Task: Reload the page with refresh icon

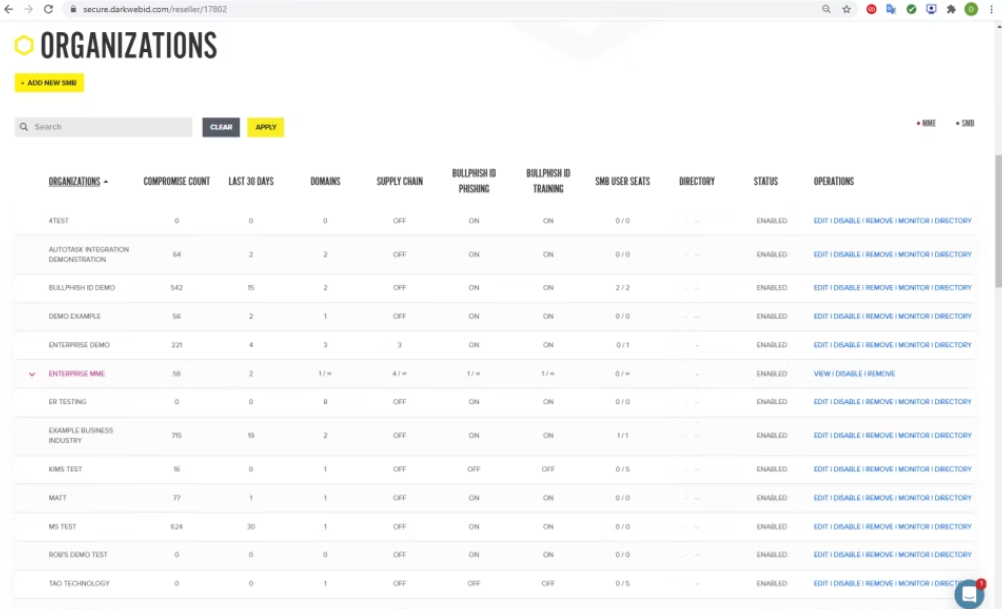Action: point(48,9)
